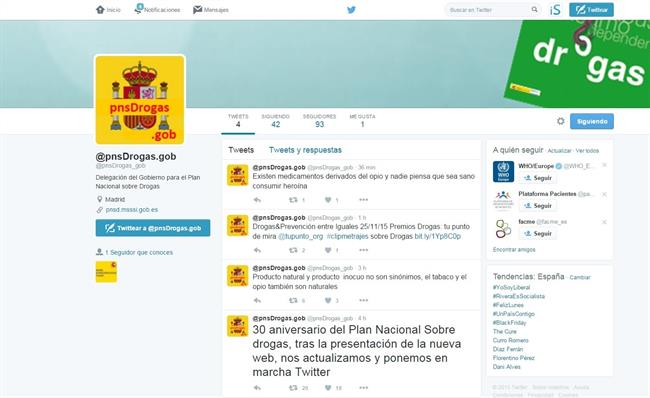
Task: Click the known follower's avatar thumbnail
Action: pos(106,272)
